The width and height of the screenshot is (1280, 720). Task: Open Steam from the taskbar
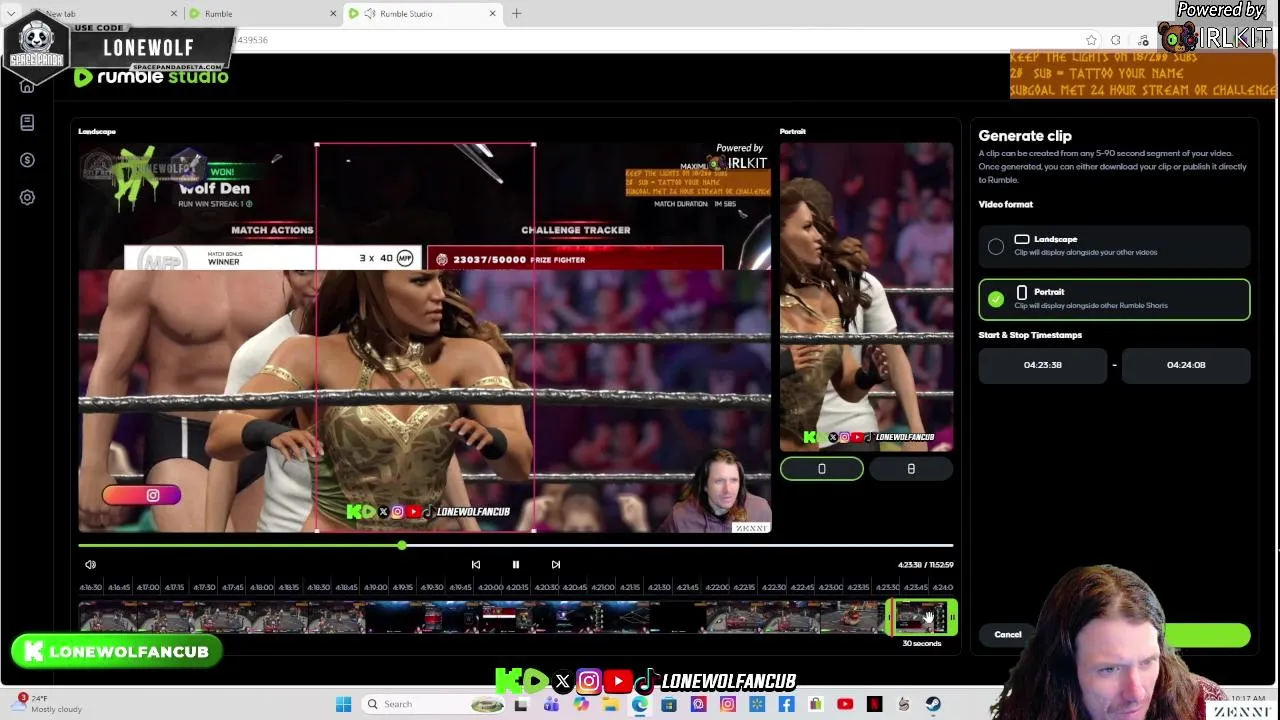933,705
